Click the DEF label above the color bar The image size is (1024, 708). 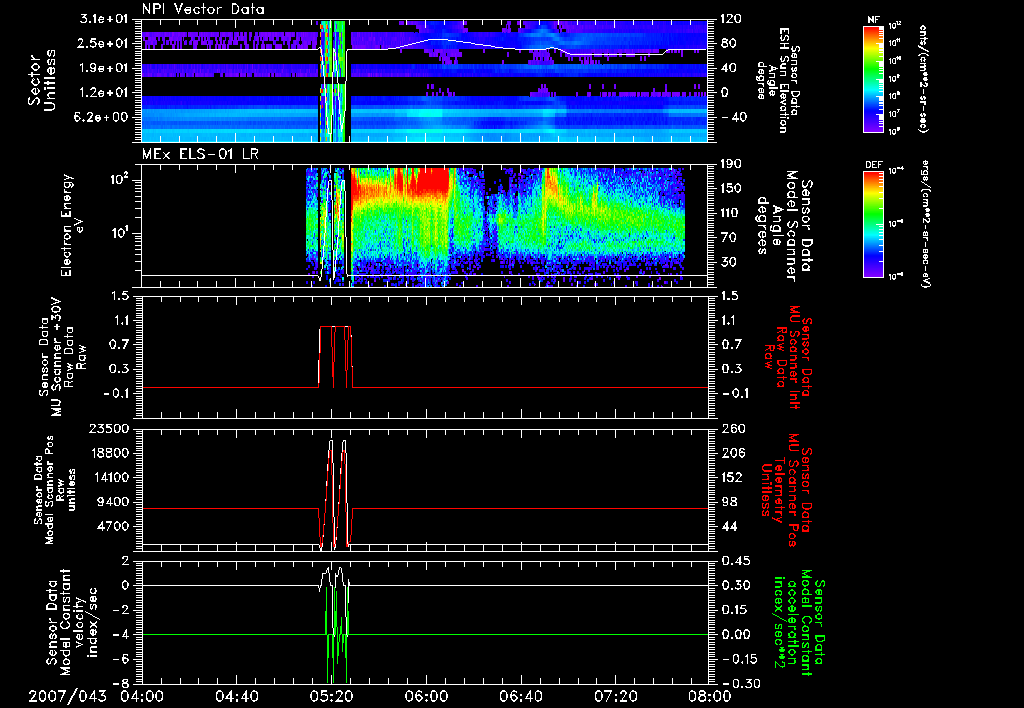click(874, 165)
